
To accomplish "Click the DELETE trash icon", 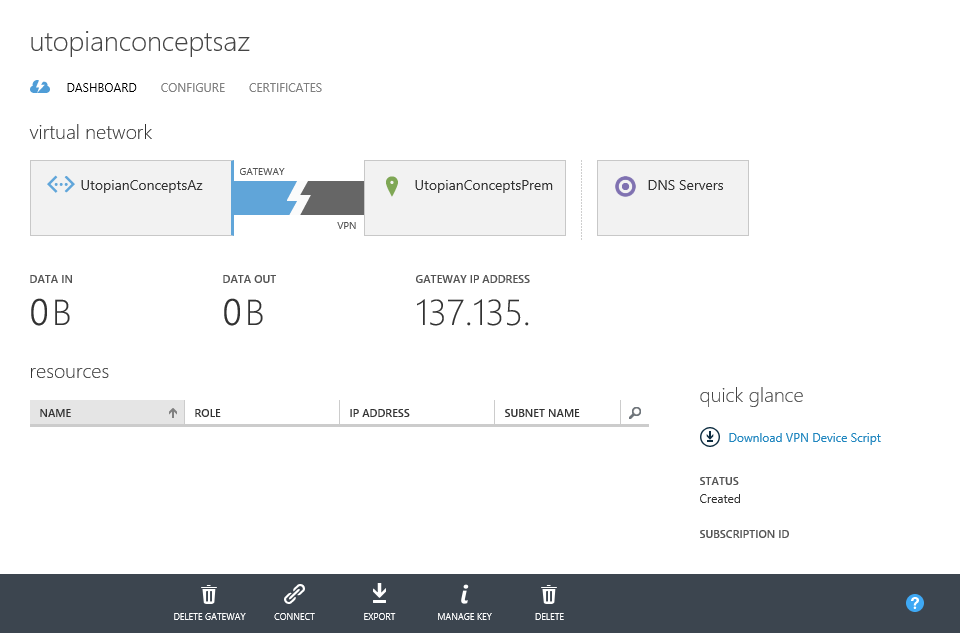I will pyautogui.click(x=549, y=594).
